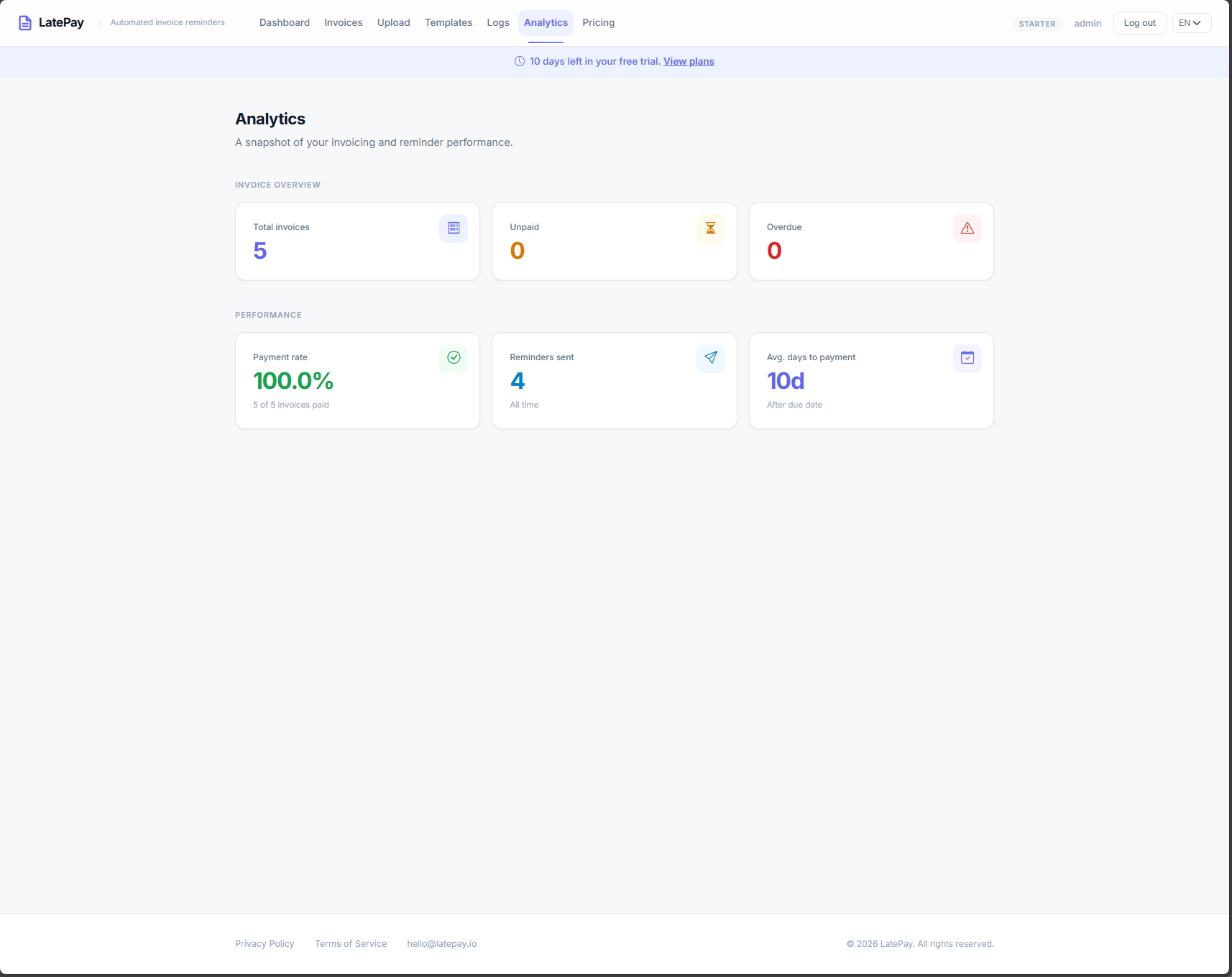This screenshot has height=977, width=1232.
Task: Click the admin username label
Action: click(1088, 23)
